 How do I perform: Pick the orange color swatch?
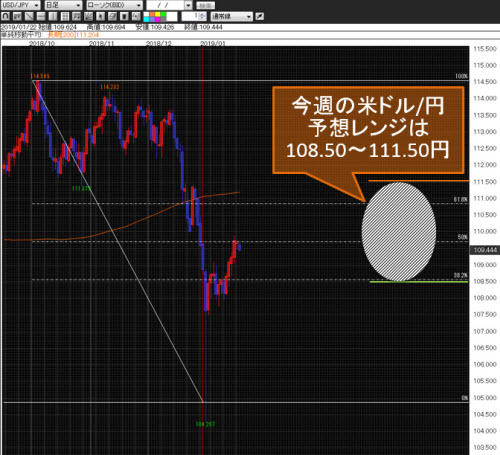coord(152,14)
